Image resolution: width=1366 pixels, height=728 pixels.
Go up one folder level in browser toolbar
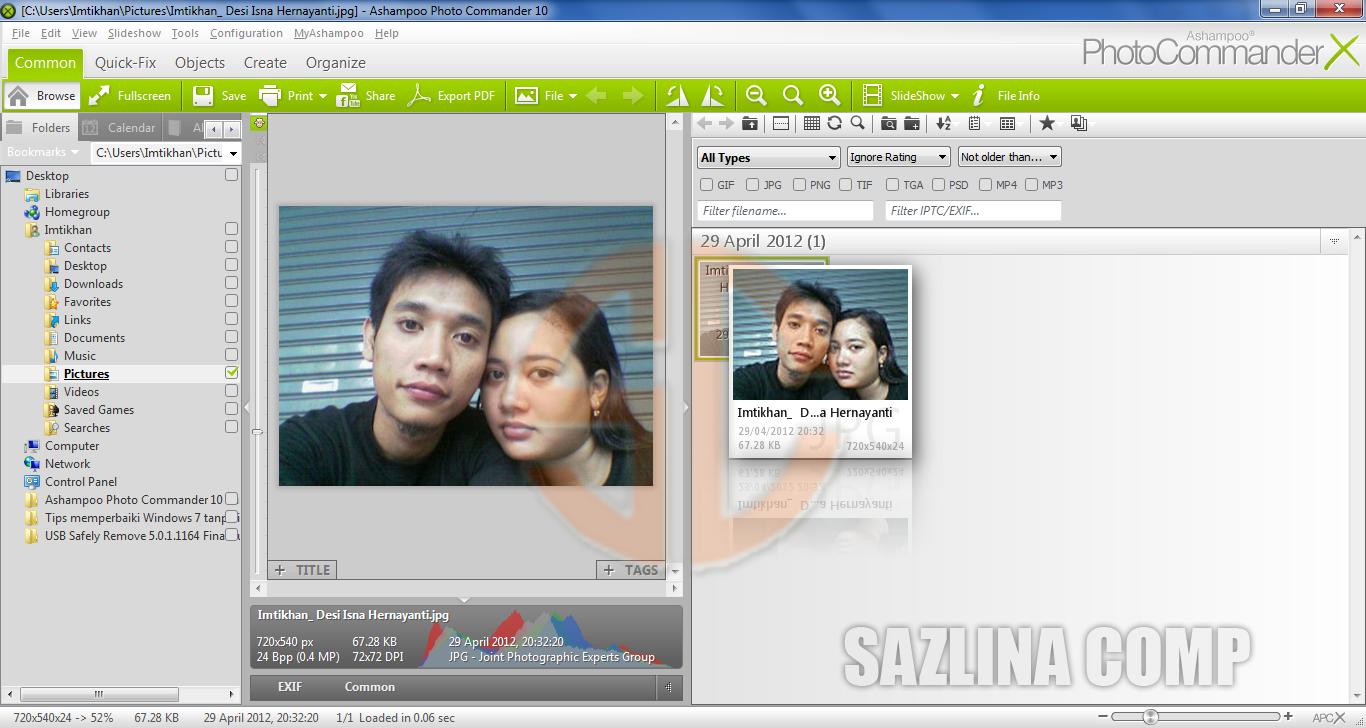(750, 123)
